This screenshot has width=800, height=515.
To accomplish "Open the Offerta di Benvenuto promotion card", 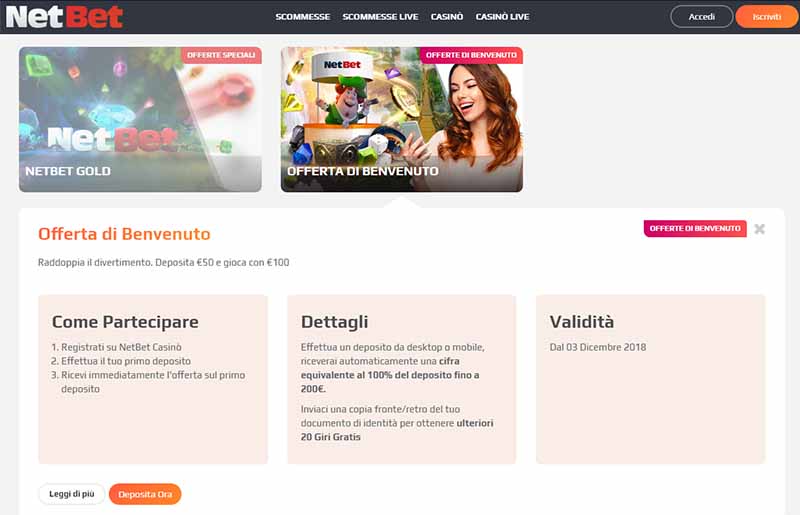I will click(x=402, y=119).
